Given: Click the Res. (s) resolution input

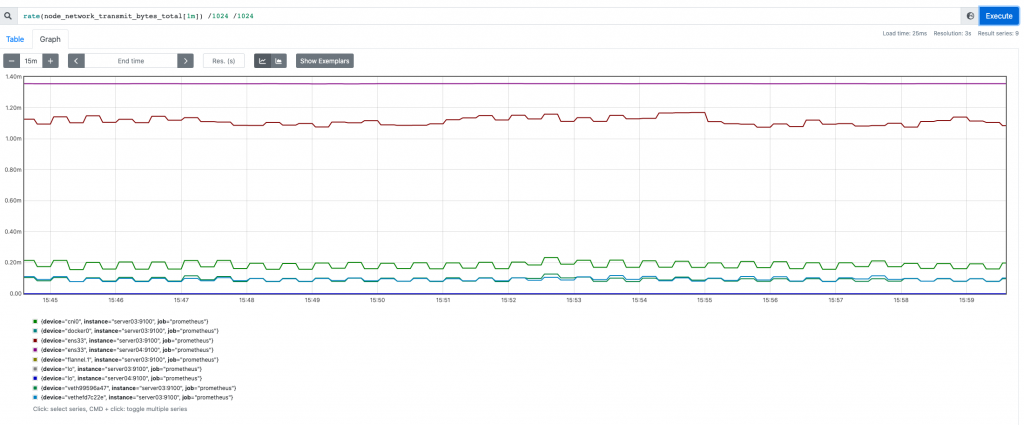Looking at the screenshot, I should (224, 61).
